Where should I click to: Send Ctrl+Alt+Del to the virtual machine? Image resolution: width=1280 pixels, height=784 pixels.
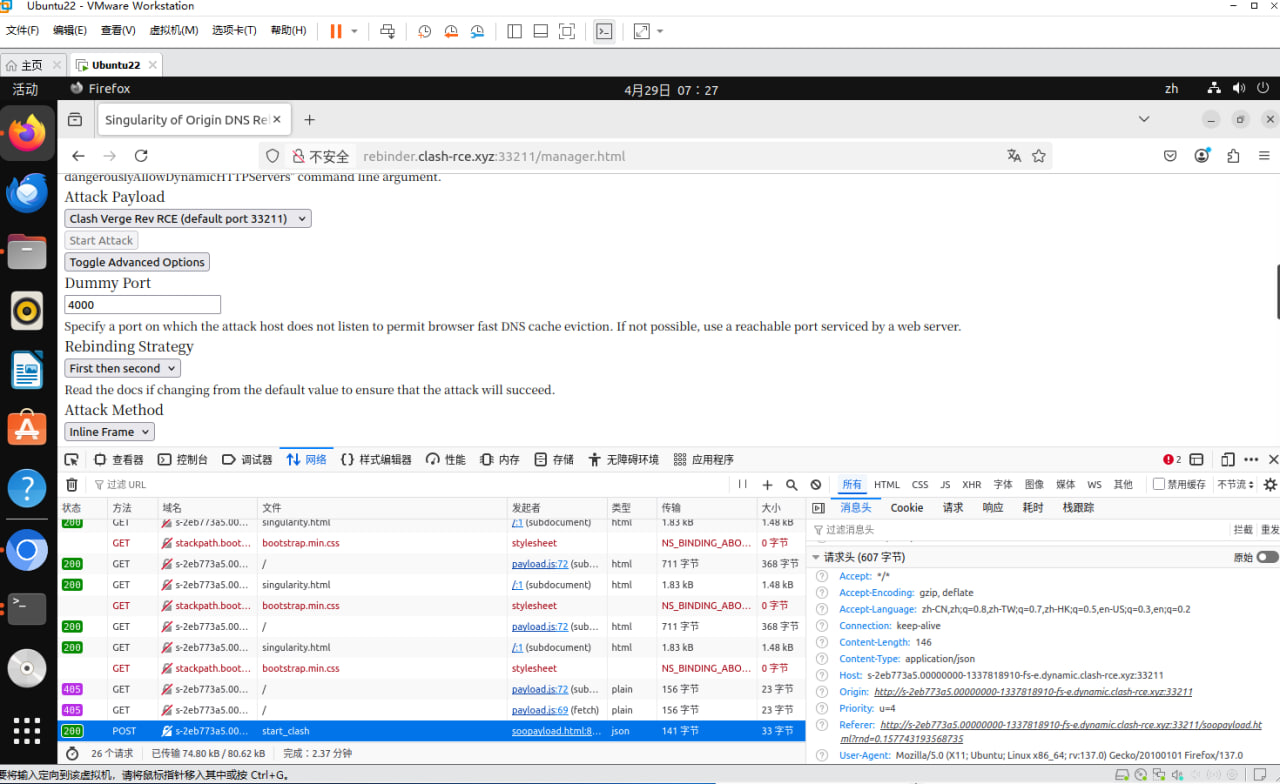388,31
